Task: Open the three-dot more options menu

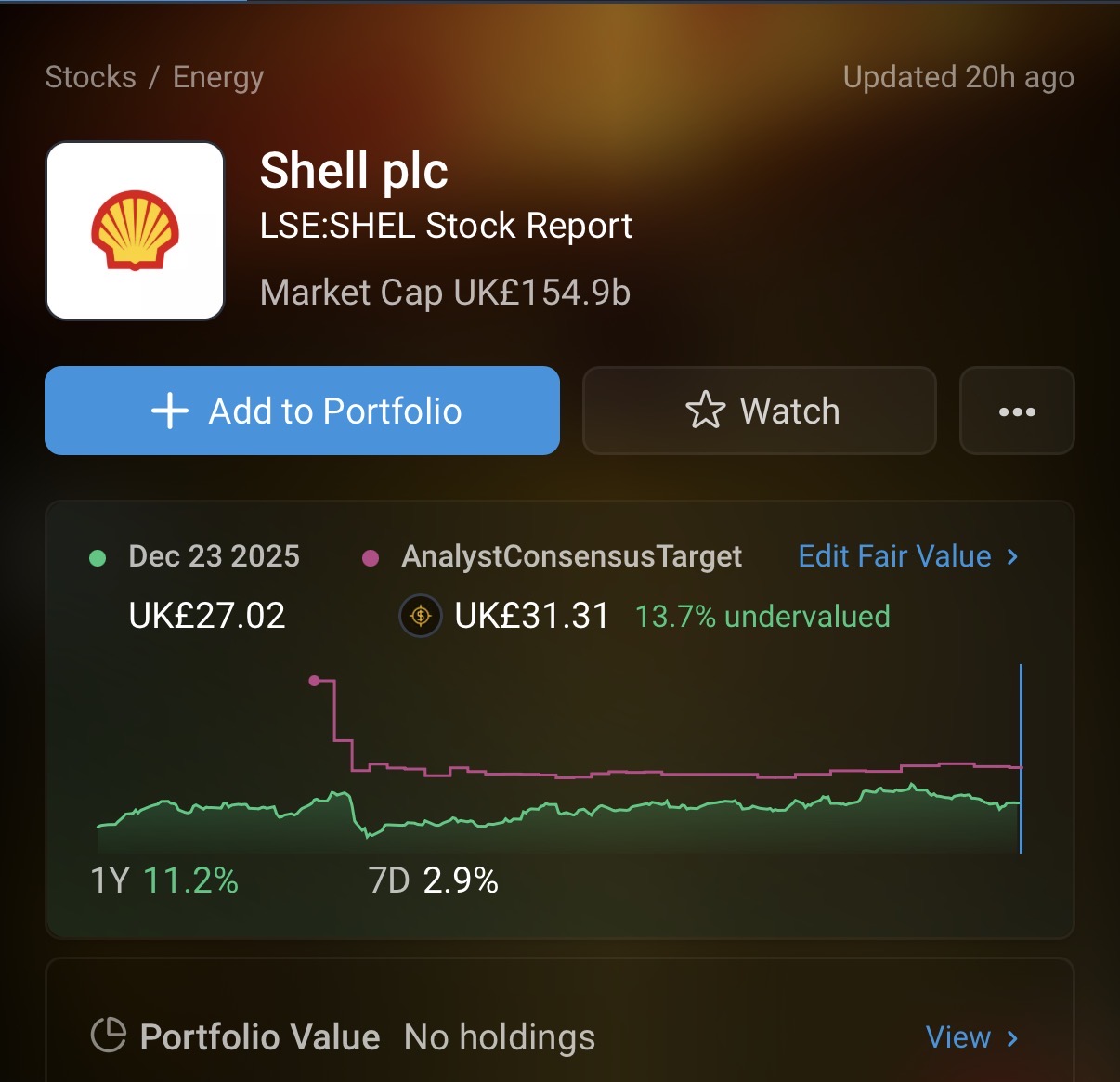Action: [x=1017, y=411]
